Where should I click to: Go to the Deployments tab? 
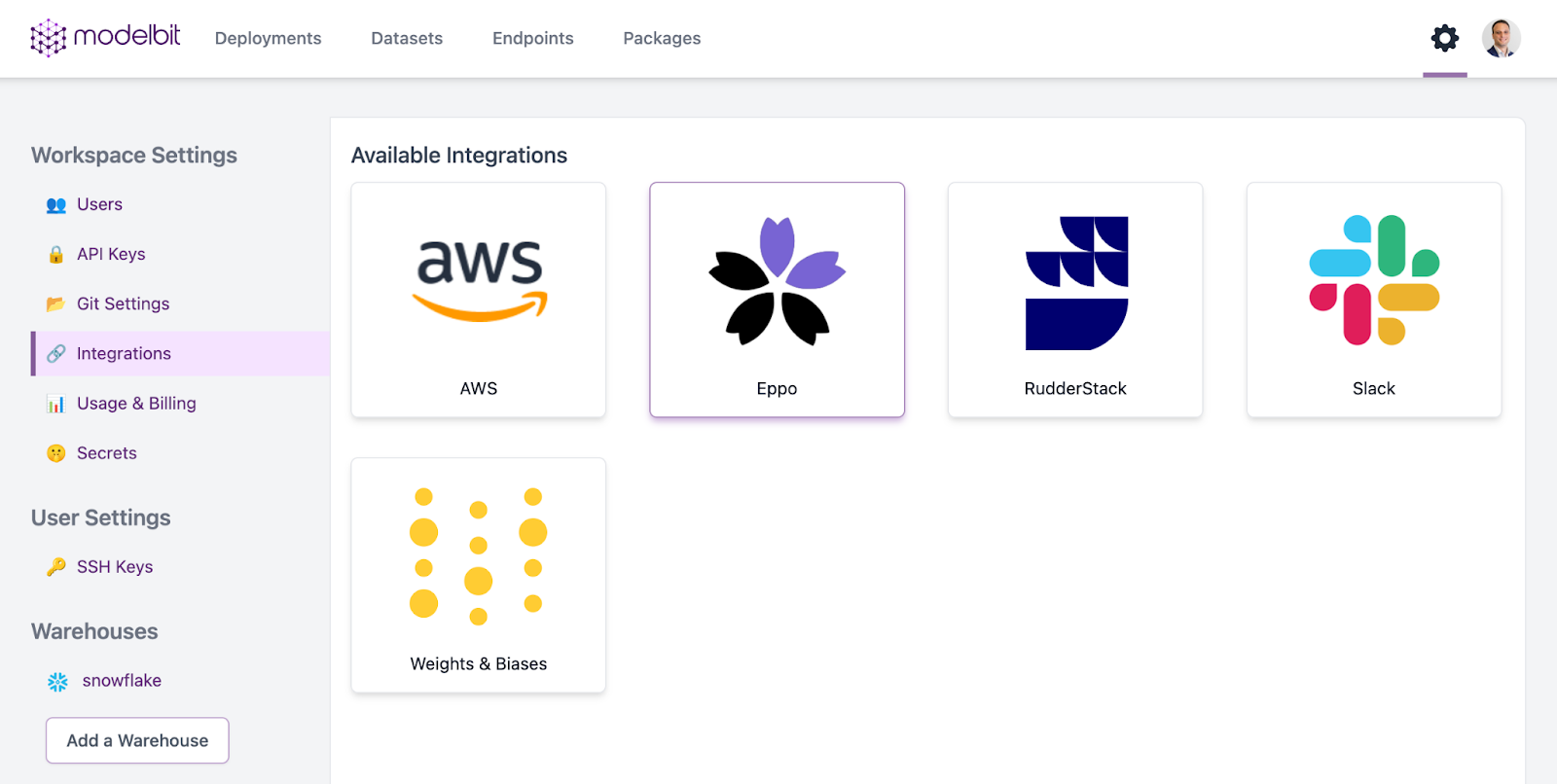click(268, 39)
